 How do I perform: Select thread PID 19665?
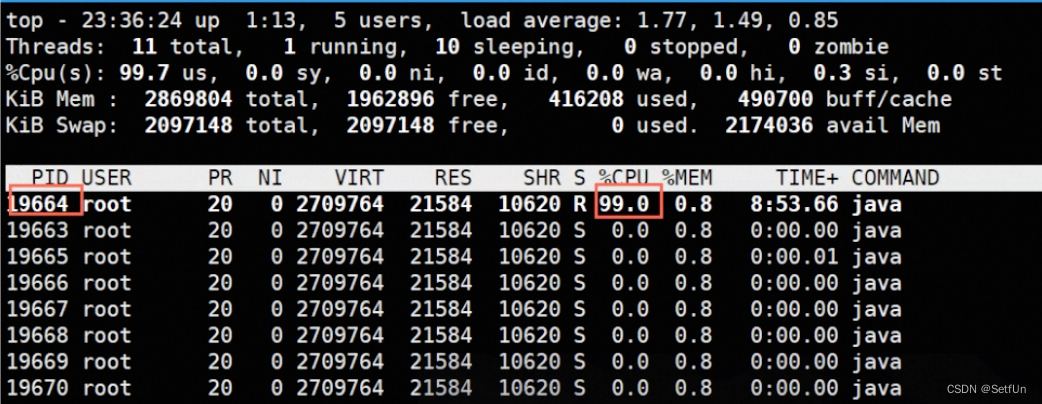pyautogui.click(x=38, y=256)
